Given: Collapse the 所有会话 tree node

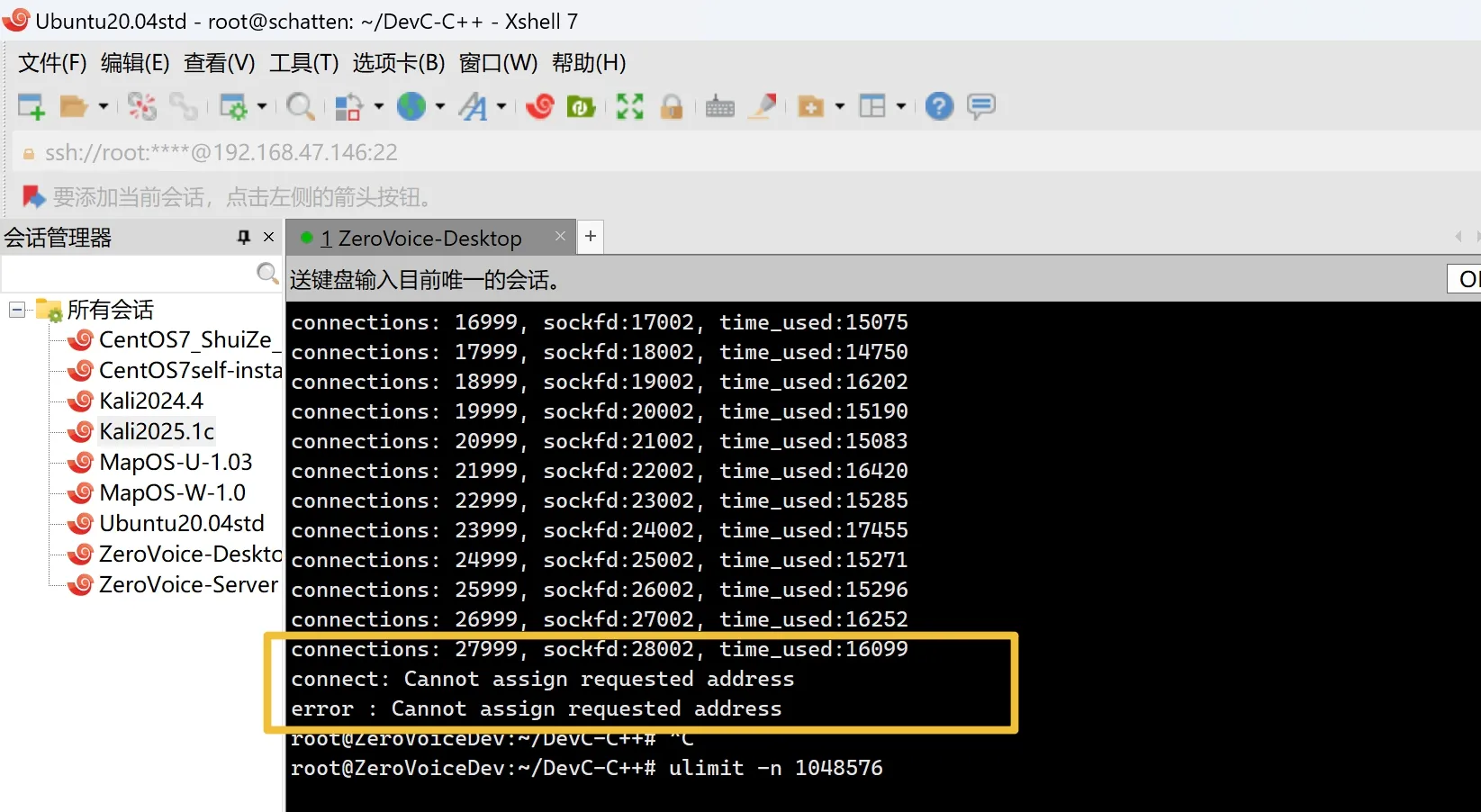Looking at the screenshot, I should pyautogui.click(x=16, y=310).
